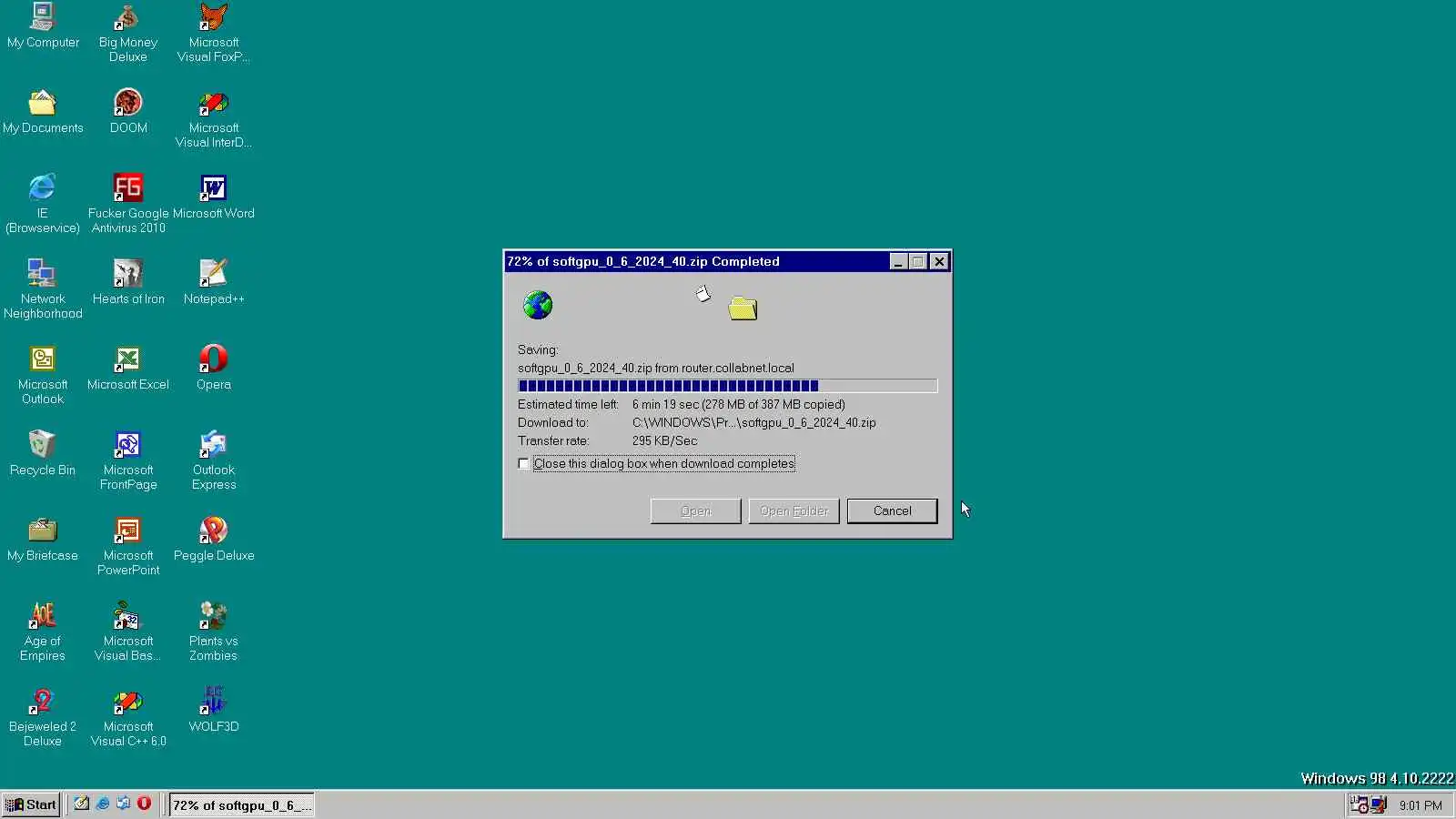Enable closing dialog when download completes
This screenshot has height=819, width=1456.
click(x=523, y=463)
